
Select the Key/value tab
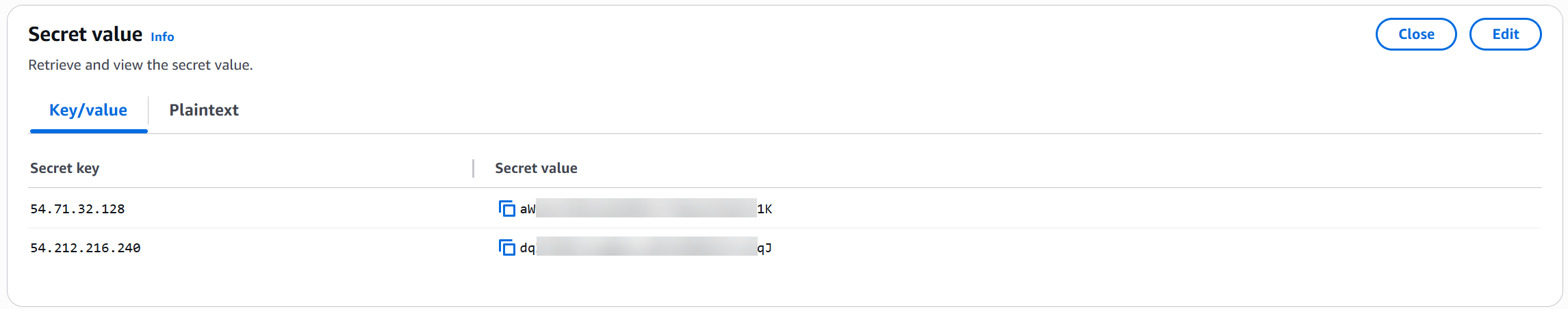88,110
